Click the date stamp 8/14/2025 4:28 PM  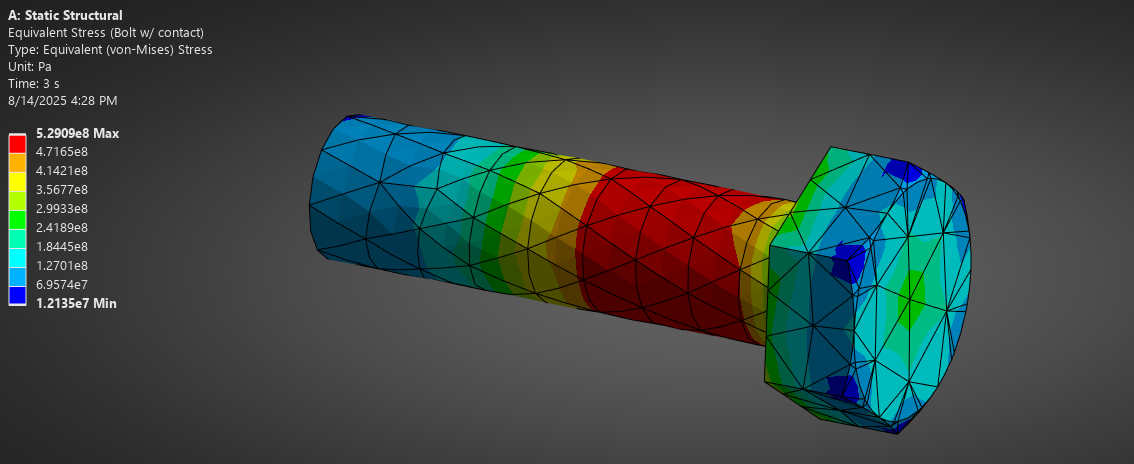coord(62,100)
